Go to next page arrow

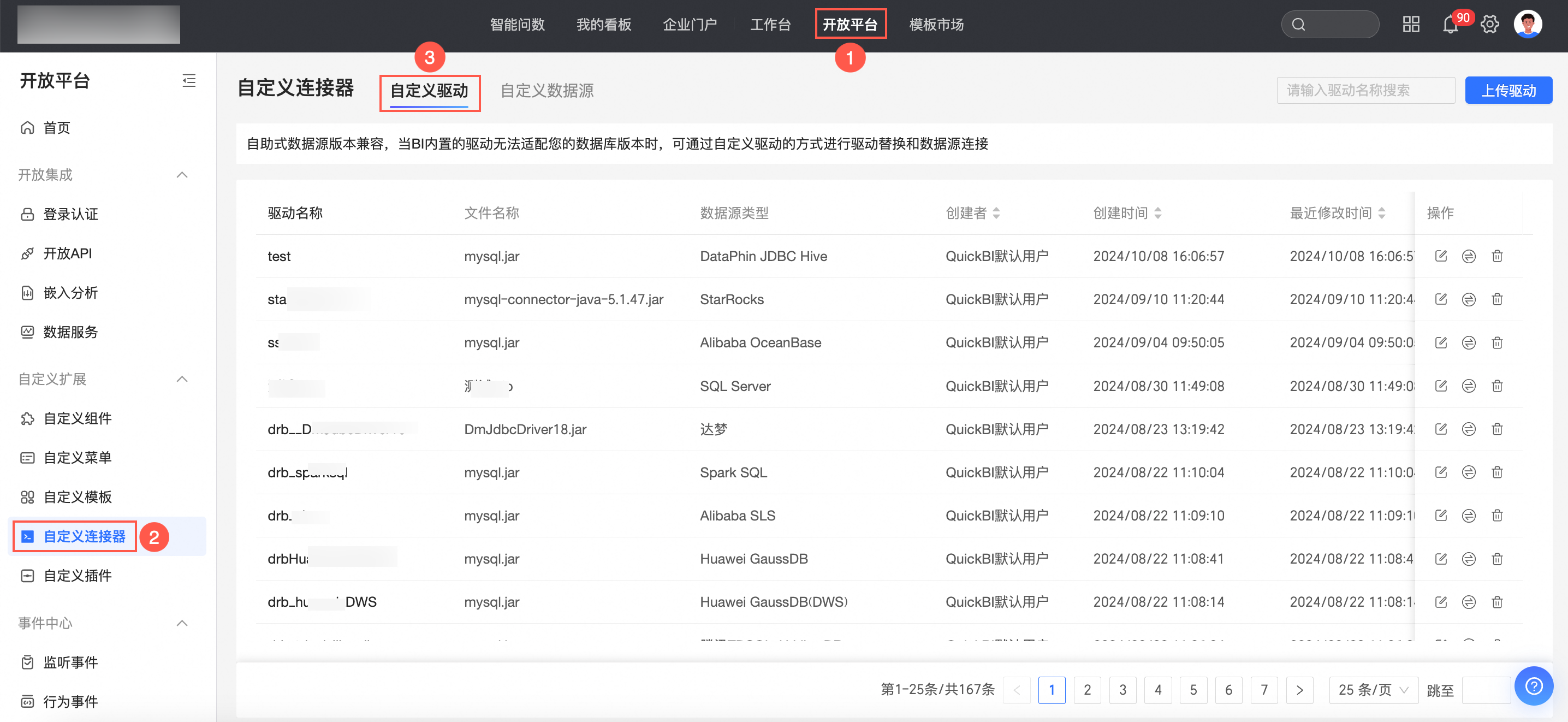[1299, 690]
